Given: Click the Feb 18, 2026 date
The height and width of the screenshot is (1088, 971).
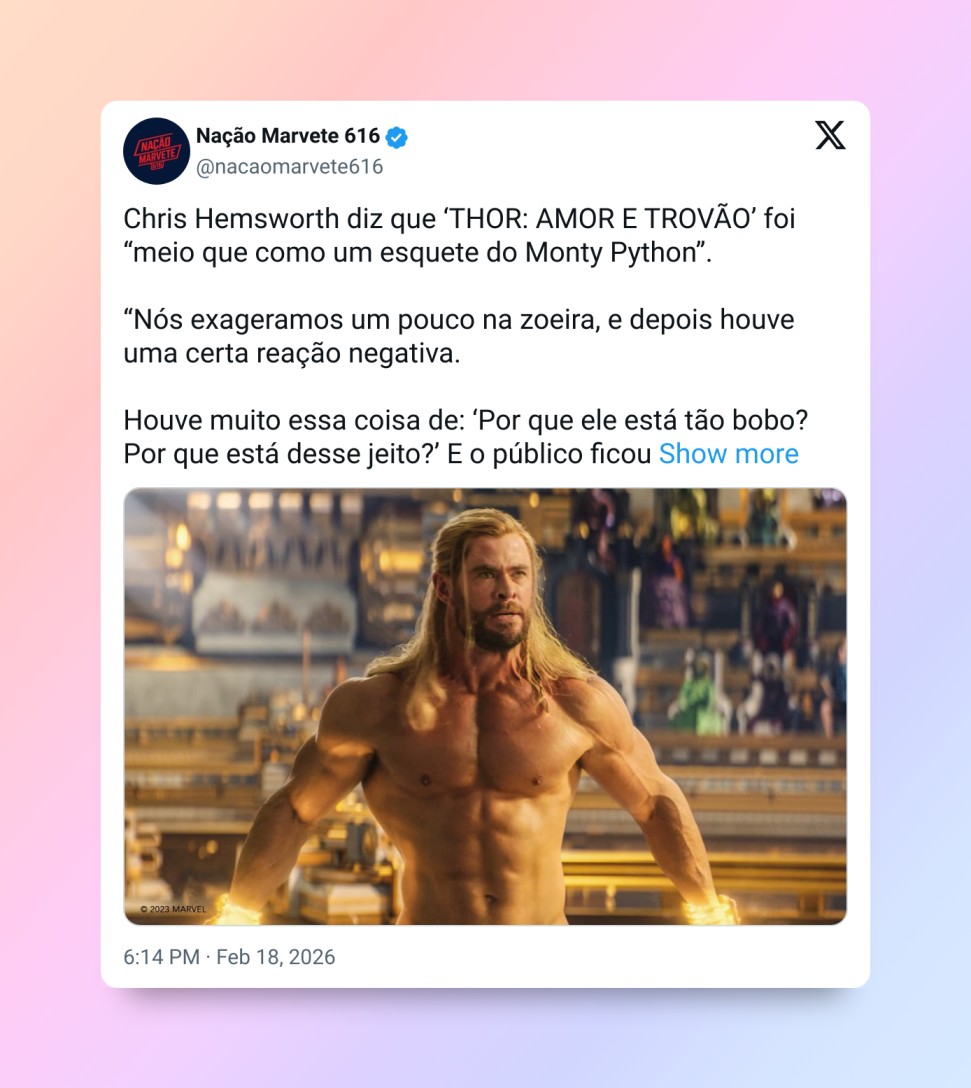Looking at the screenshot, I should click(x=276, y=957).
